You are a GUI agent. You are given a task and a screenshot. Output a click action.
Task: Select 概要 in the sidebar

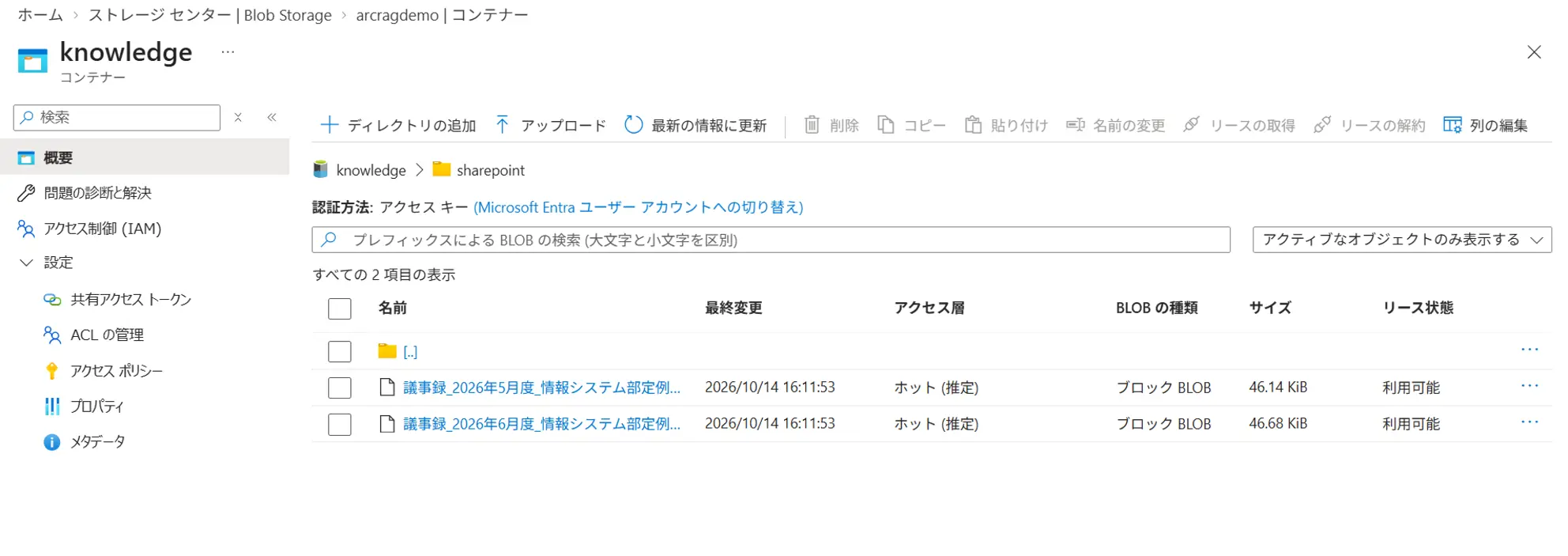click(145, 157)
